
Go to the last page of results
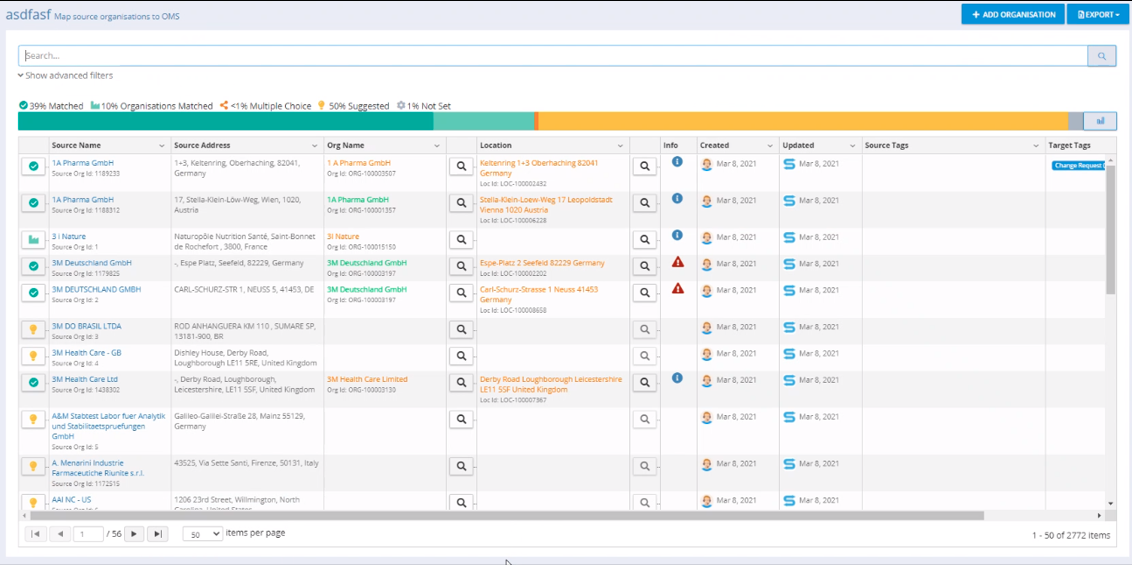(x=157, y=534)
